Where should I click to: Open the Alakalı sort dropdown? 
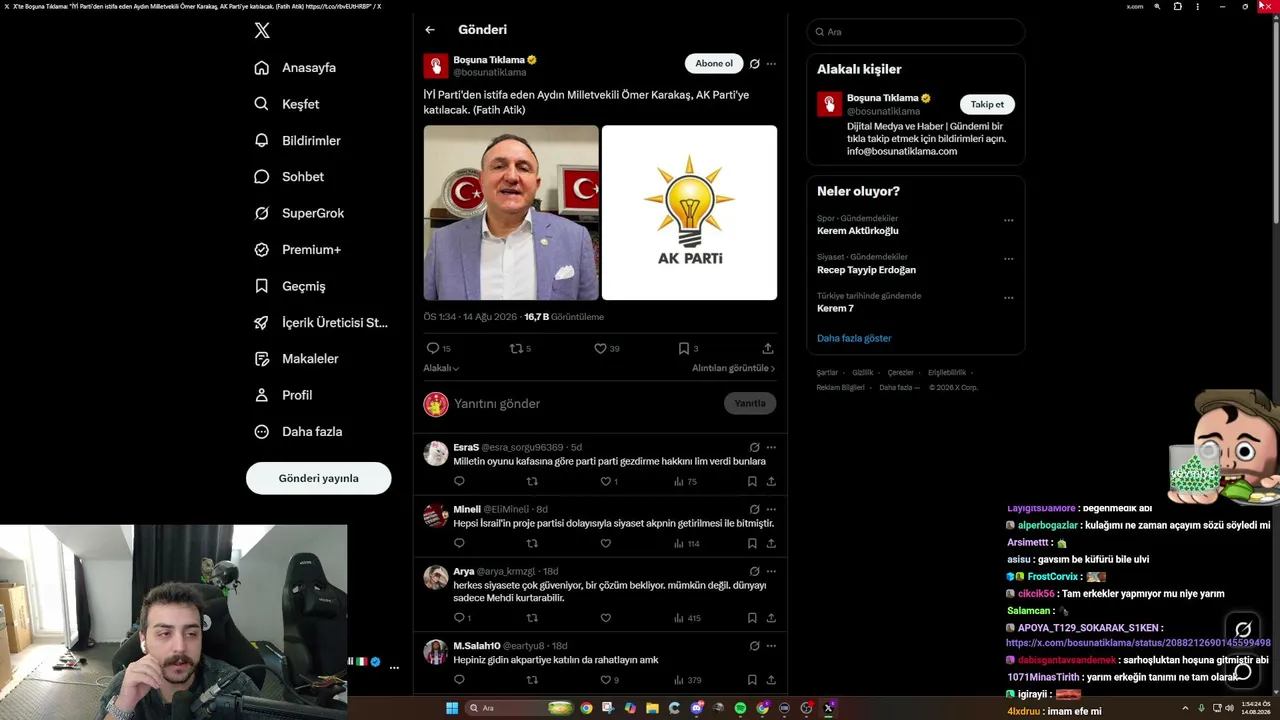(x=441, y=368)
